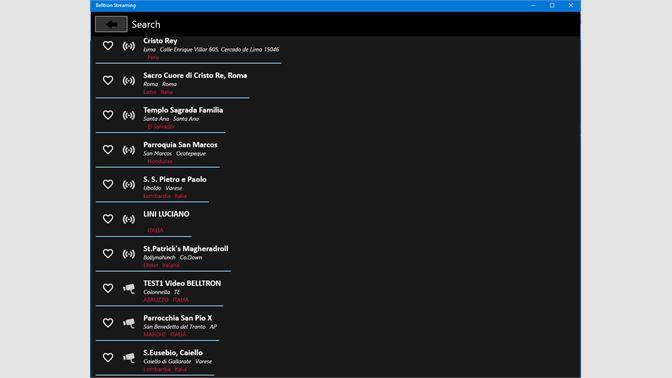Image resolution: width=672 pixels, height=378 pixels.
Task: Maximize the Belltron Streaming window
Action: (552, 6)
